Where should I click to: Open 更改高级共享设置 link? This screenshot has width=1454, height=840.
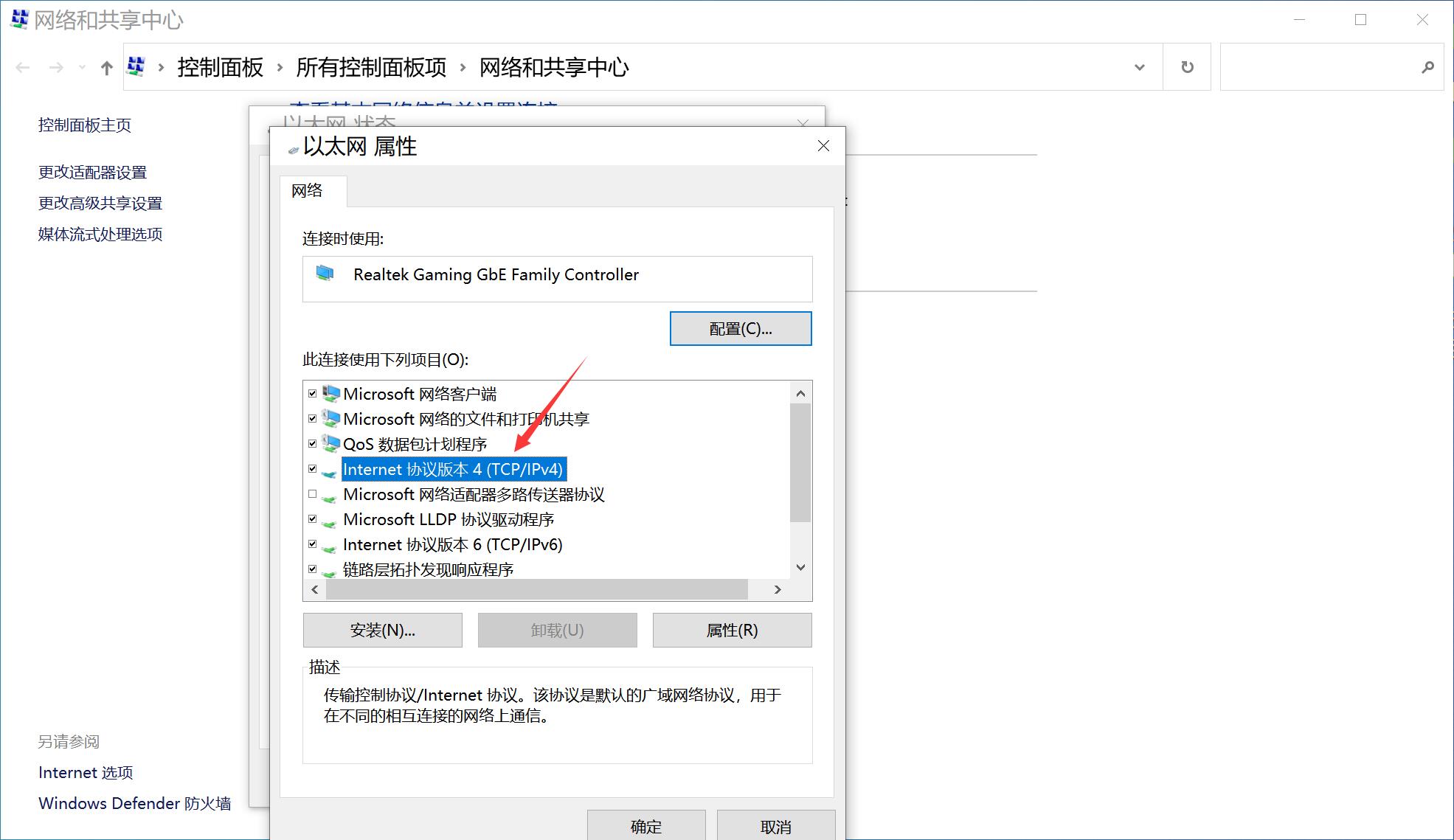coord(100,204)
